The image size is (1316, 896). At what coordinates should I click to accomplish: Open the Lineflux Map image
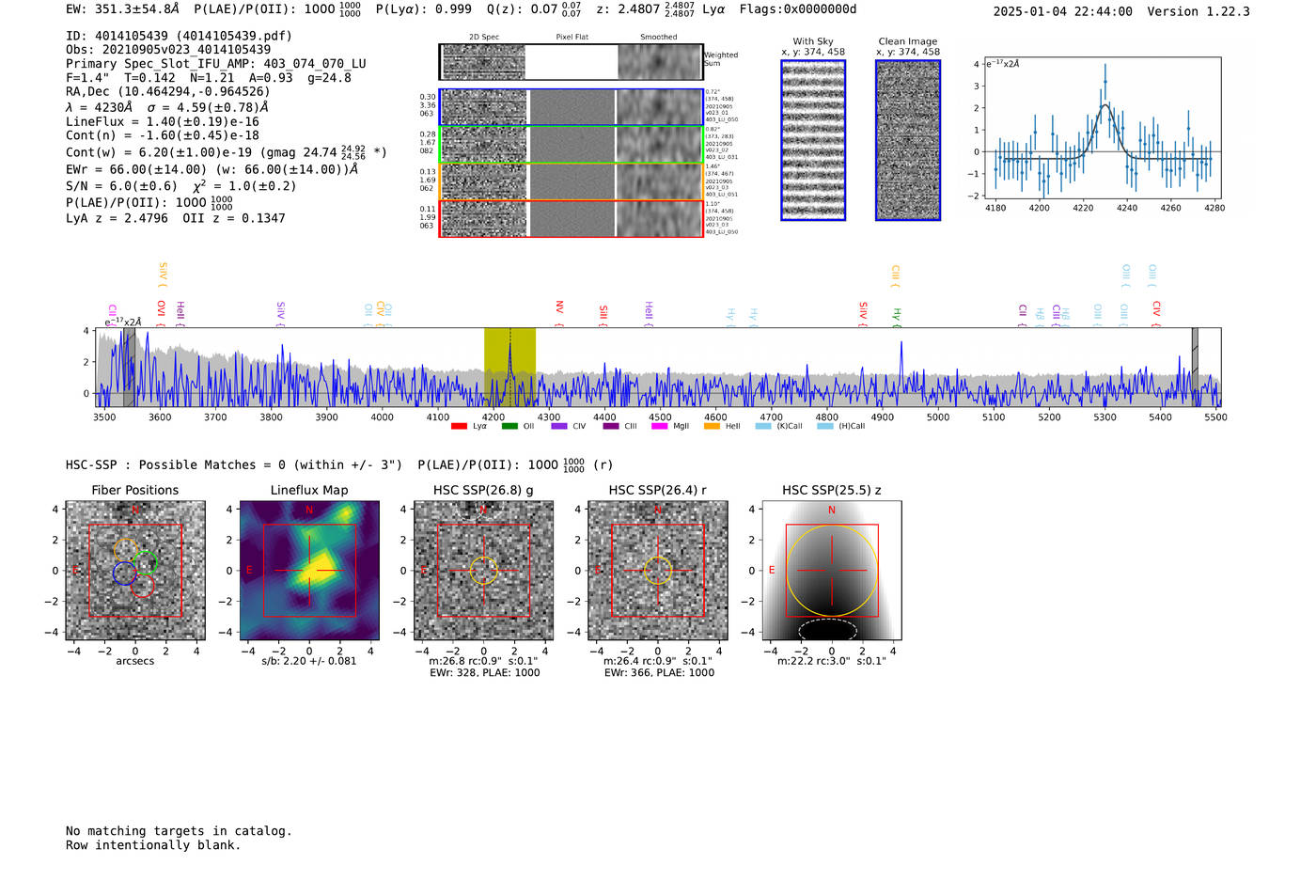tap(309, 571)
